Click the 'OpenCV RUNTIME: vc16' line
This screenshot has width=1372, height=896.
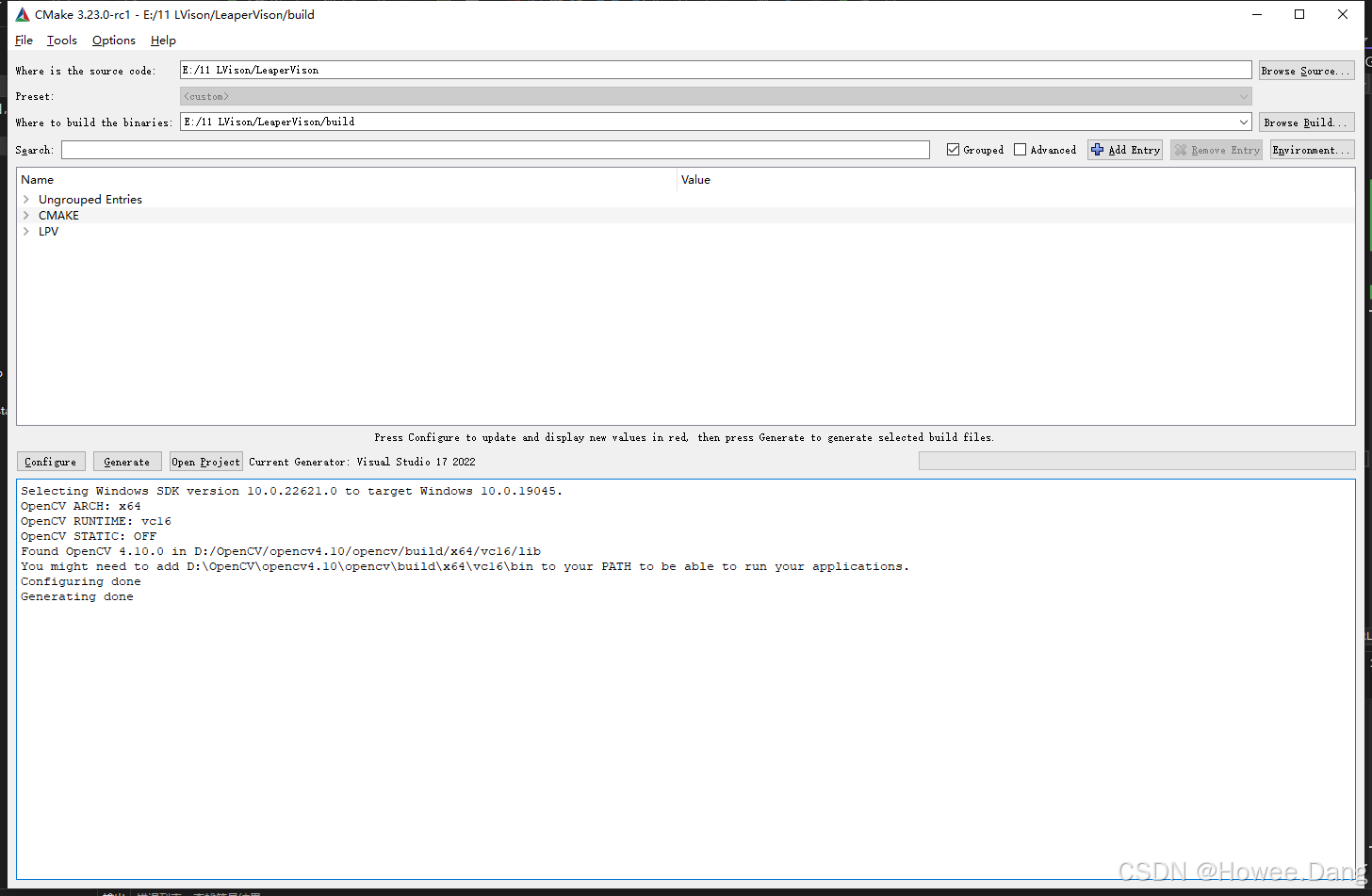[96, 521]
